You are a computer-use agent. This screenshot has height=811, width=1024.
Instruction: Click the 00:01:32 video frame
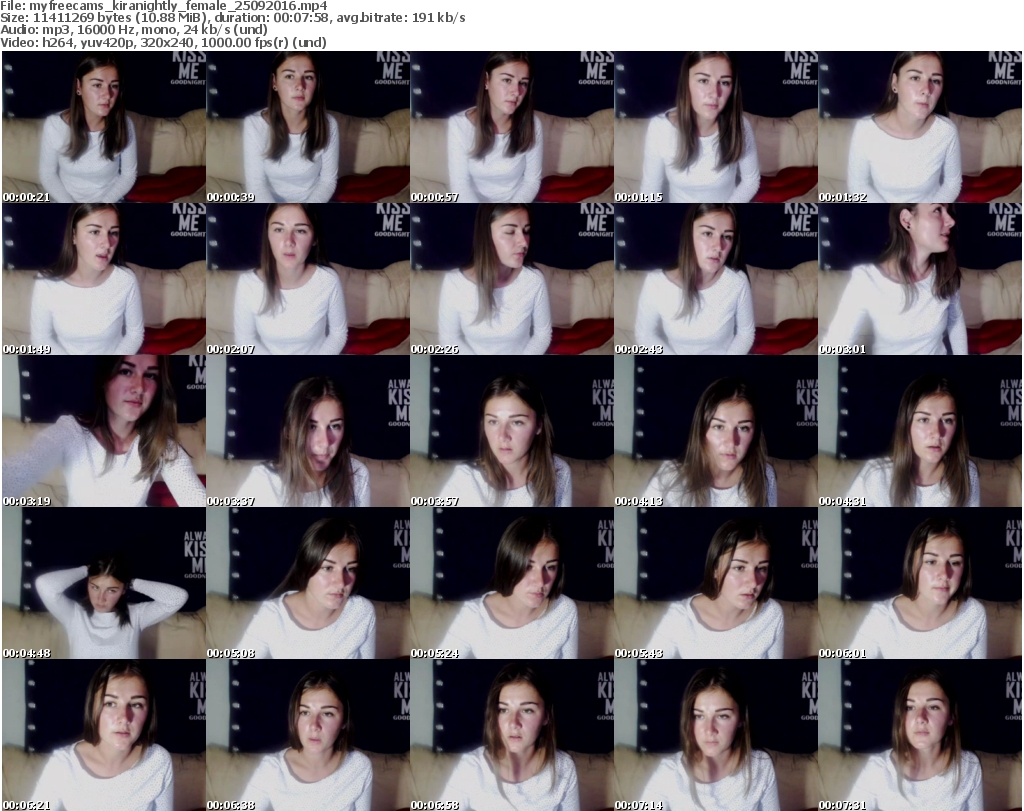coord(920,127)
